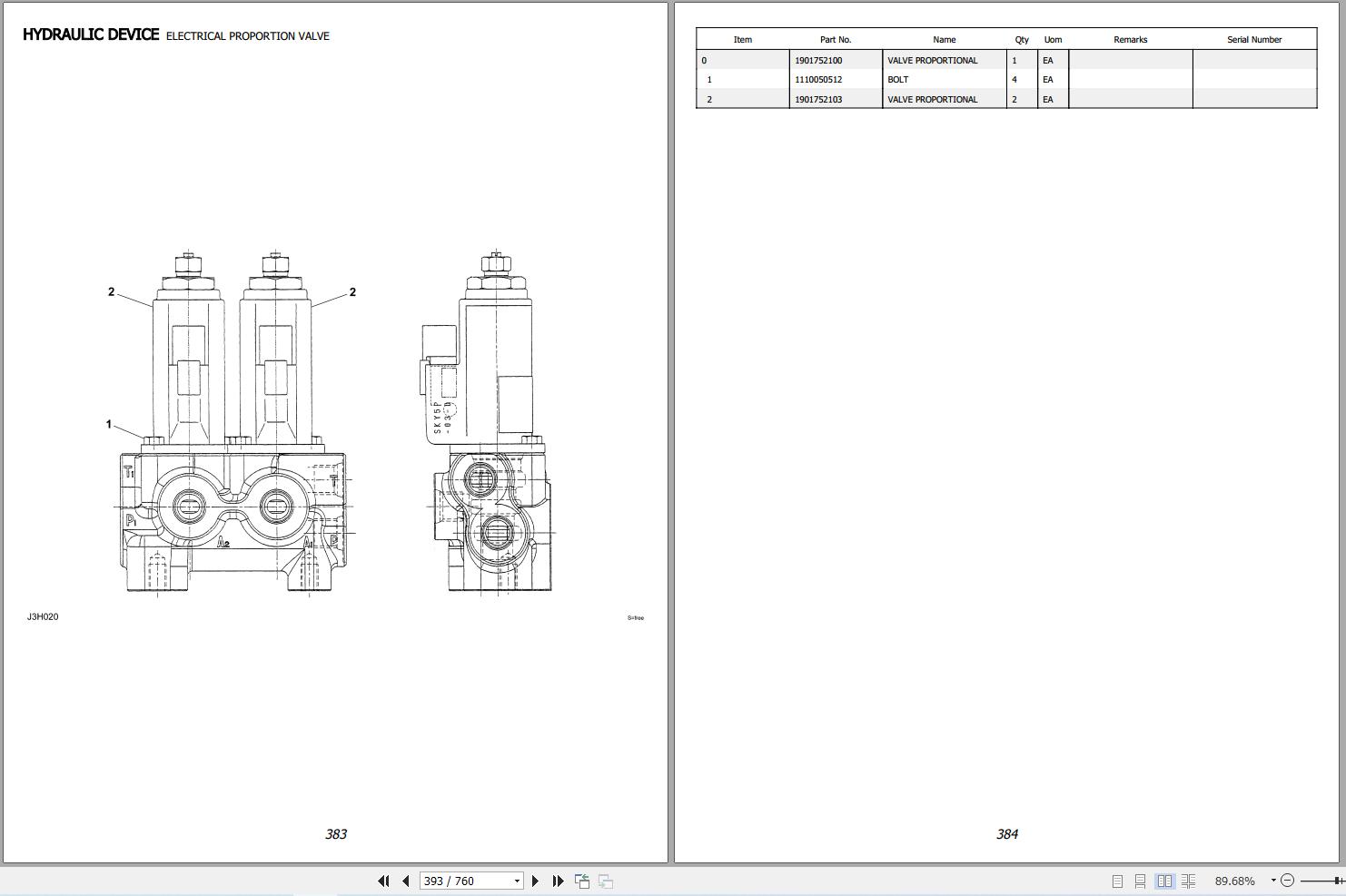
Task: Click the BOLT name cell
Action: click(944, 80)
